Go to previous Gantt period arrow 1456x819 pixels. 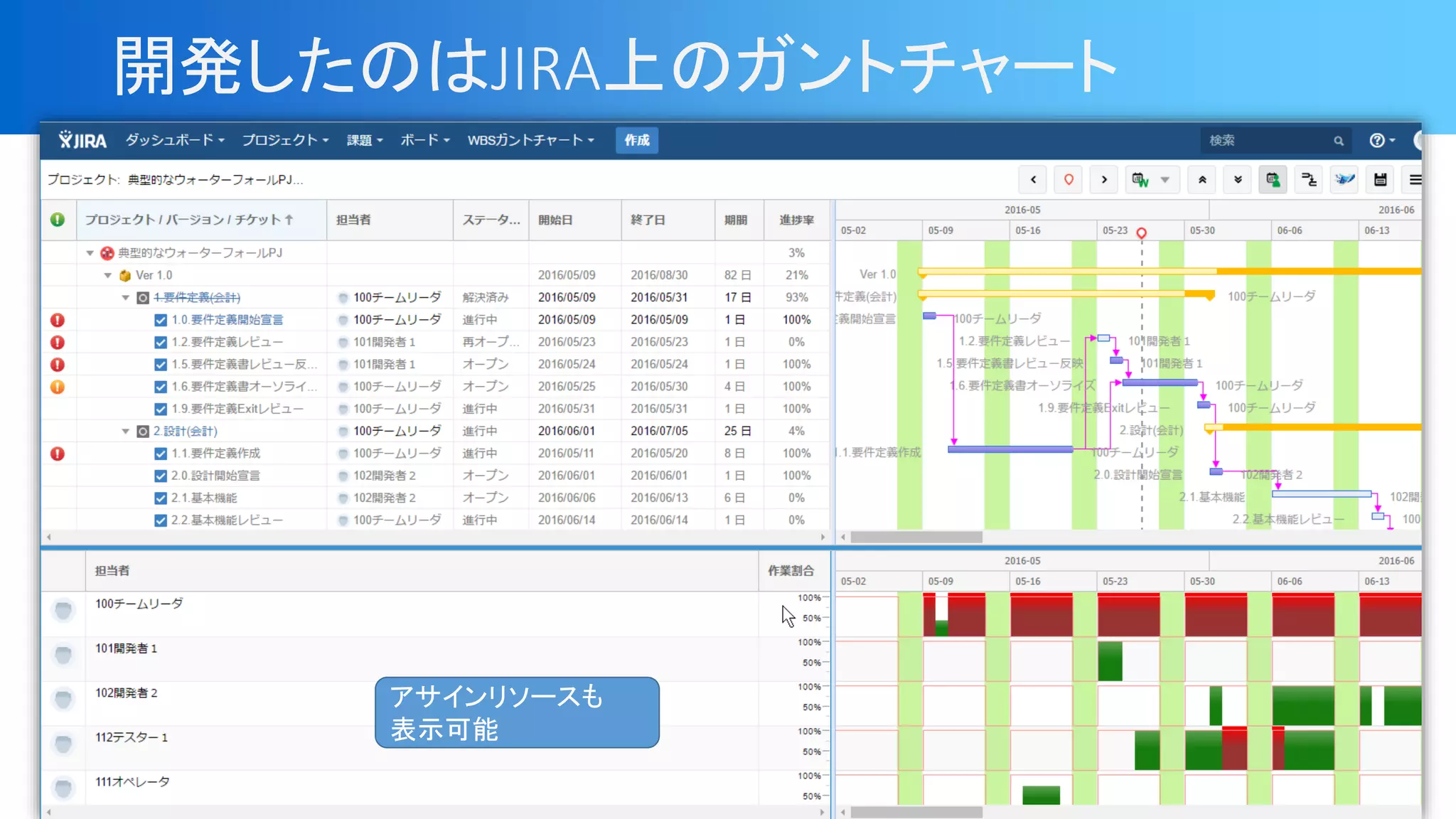coord(1033,180)
